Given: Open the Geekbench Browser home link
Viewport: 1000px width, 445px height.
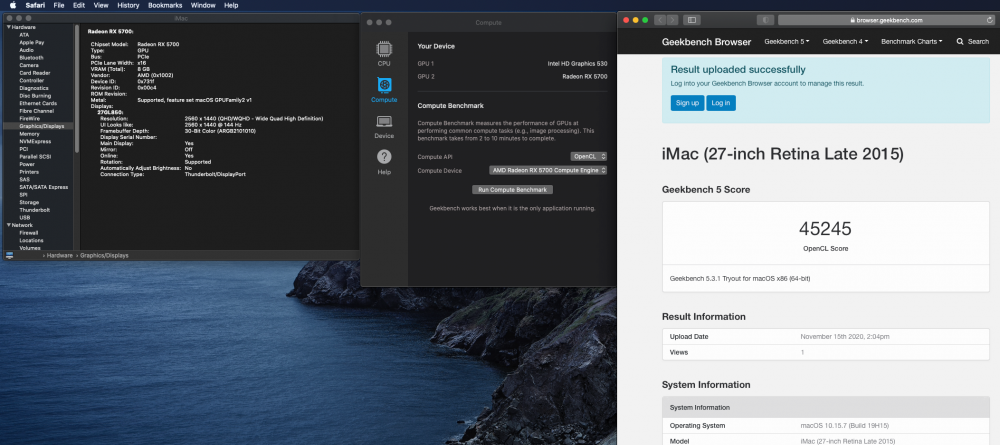Looking at the screenshot, I should [706, 42].
